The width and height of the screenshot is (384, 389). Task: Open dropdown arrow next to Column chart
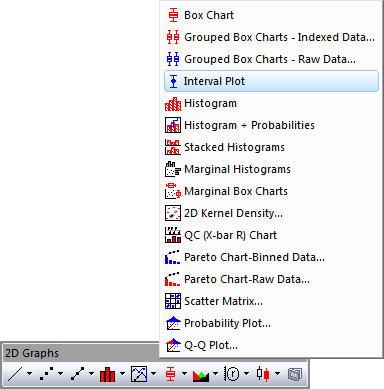click(122, 374)
